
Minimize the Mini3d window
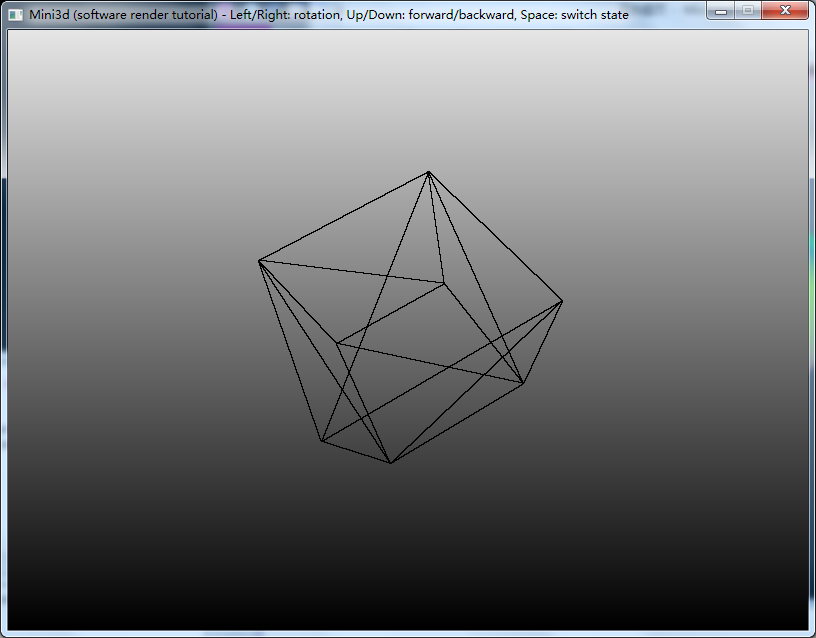tap(721, 11)
